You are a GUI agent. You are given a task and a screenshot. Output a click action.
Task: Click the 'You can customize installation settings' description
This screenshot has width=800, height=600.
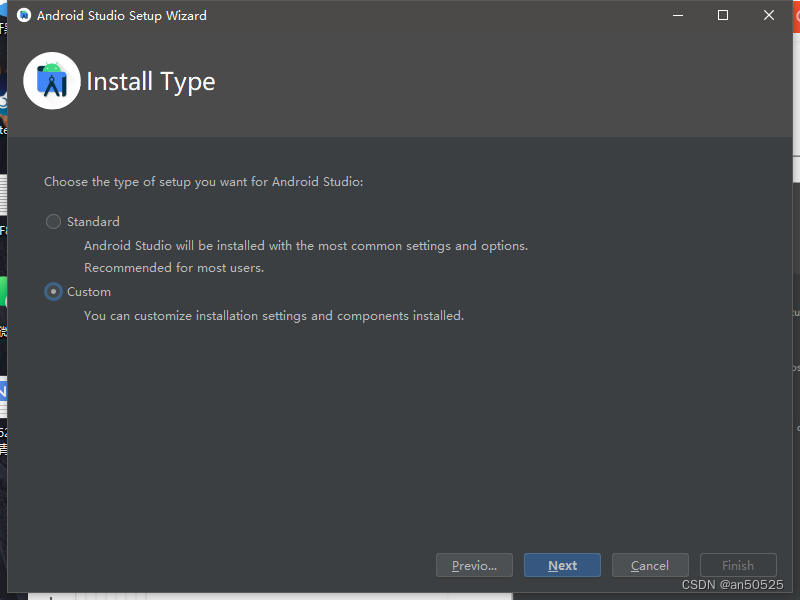(274, 316)
